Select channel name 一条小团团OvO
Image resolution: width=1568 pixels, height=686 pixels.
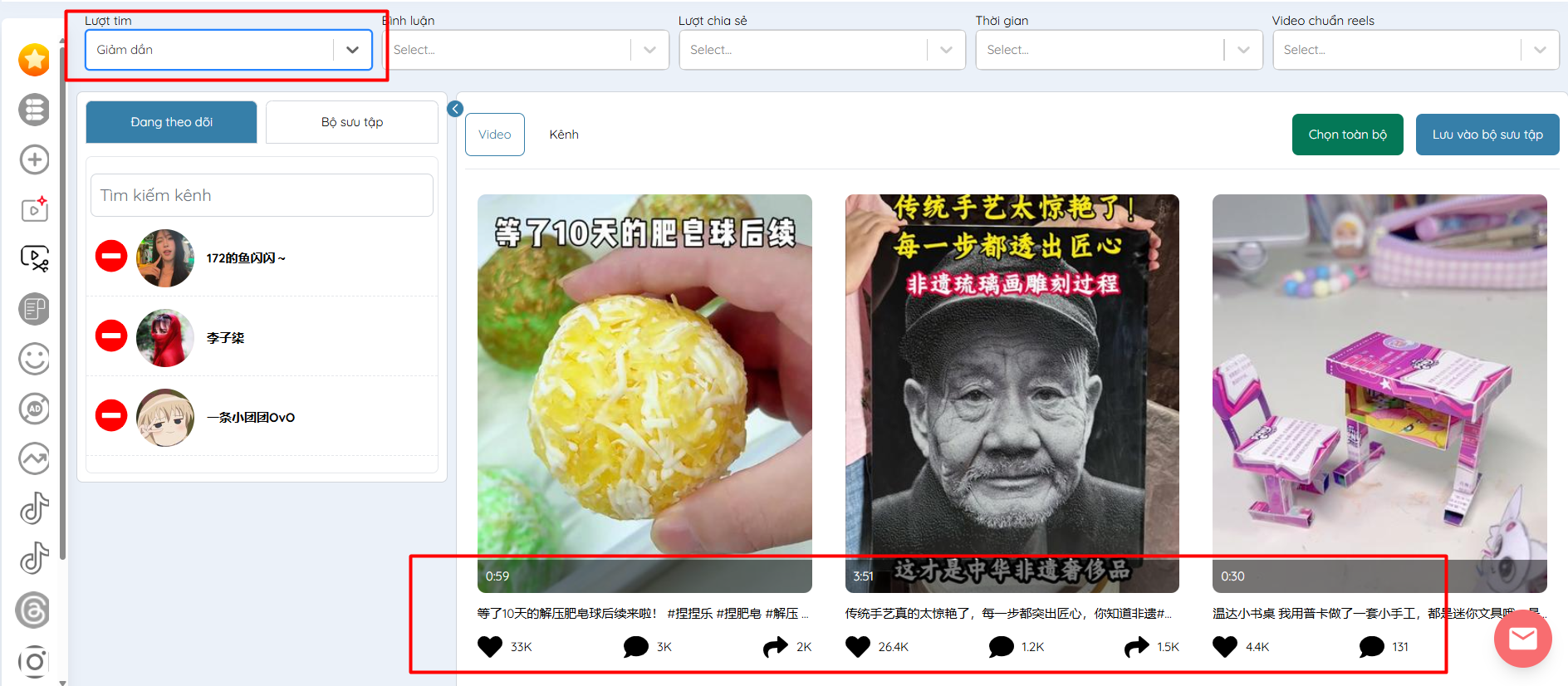tap(251, 418)
